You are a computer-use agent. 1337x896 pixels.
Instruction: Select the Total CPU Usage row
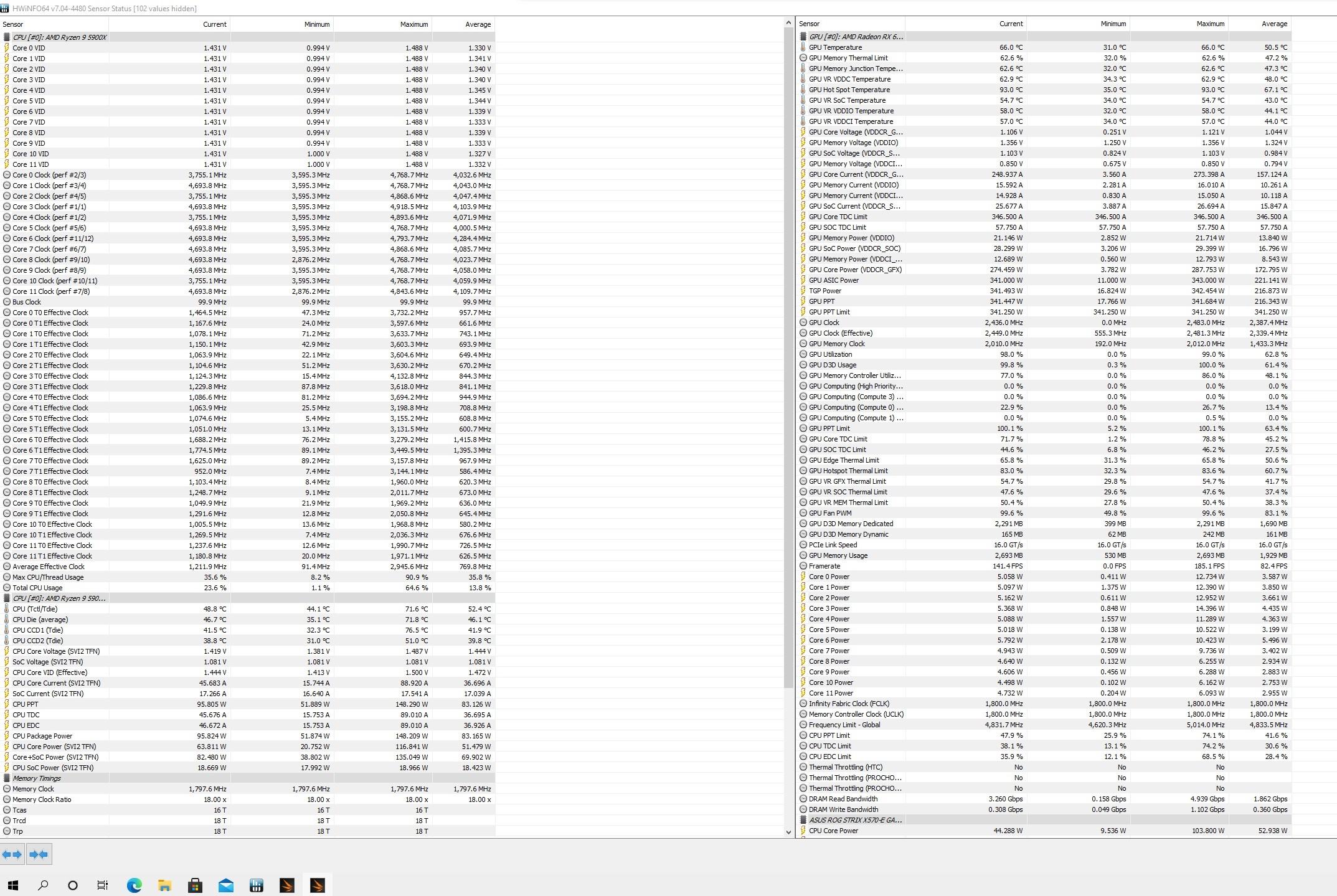pos(247,588)
